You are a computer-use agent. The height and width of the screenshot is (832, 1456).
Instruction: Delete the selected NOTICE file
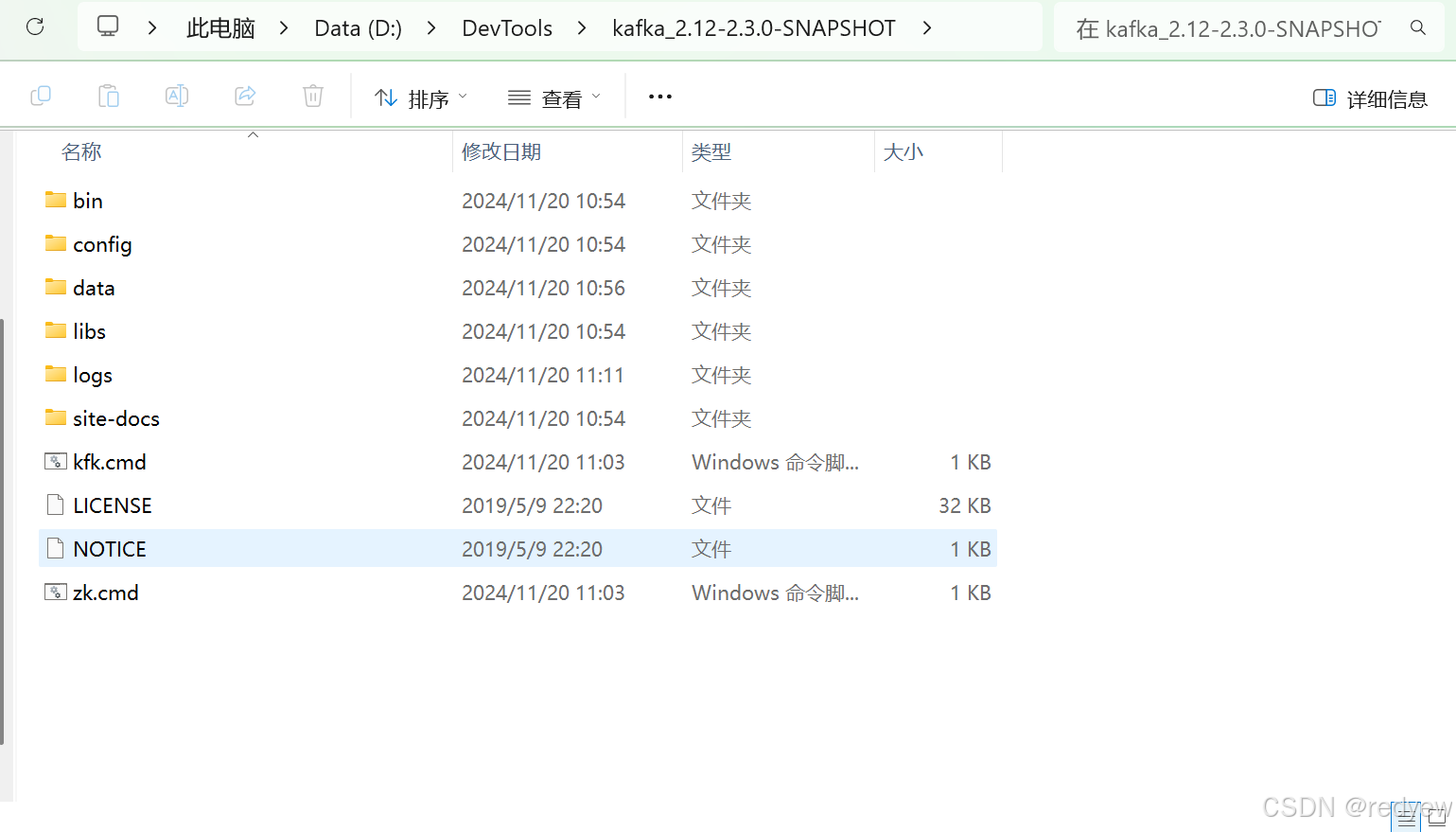312,96
